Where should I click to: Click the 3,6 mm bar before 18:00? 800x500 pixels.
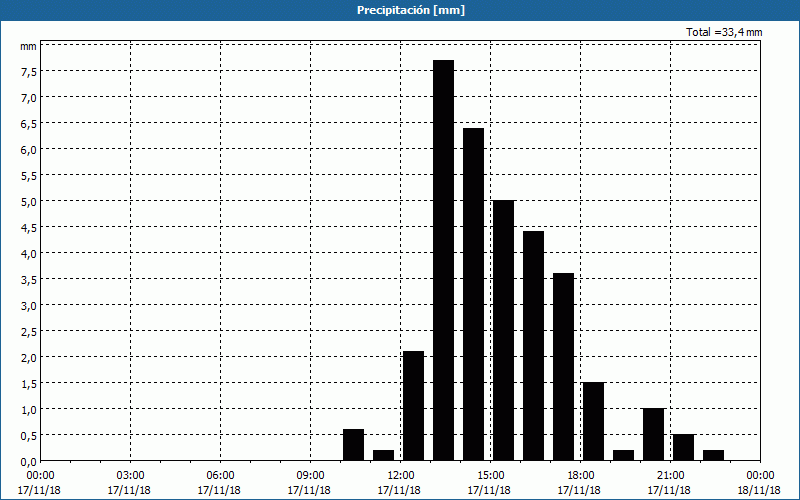[x=563, y=366]
